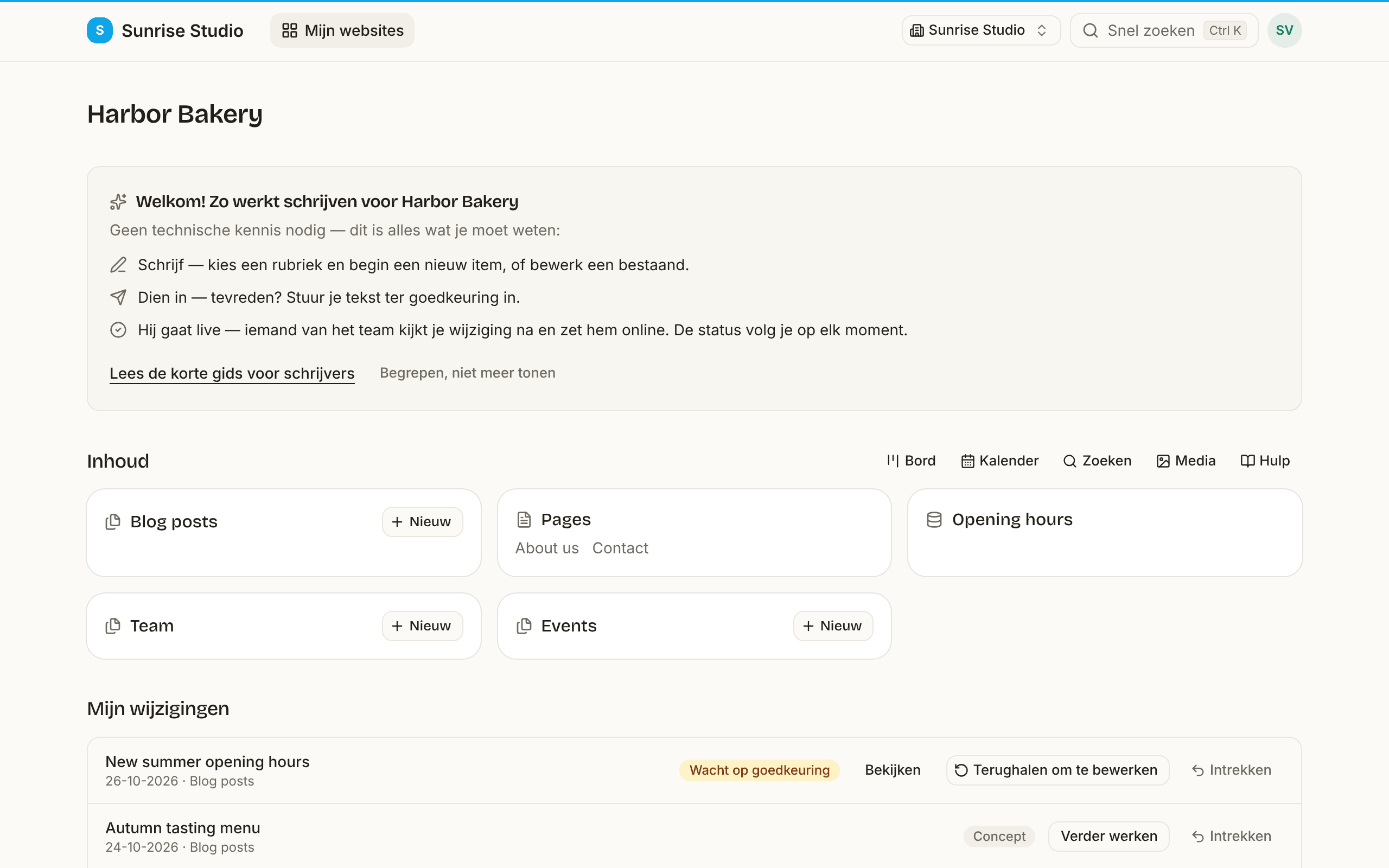
Task: Open Zoeken in the Inhoud toolbar
Action: [x=1097, y=461]
